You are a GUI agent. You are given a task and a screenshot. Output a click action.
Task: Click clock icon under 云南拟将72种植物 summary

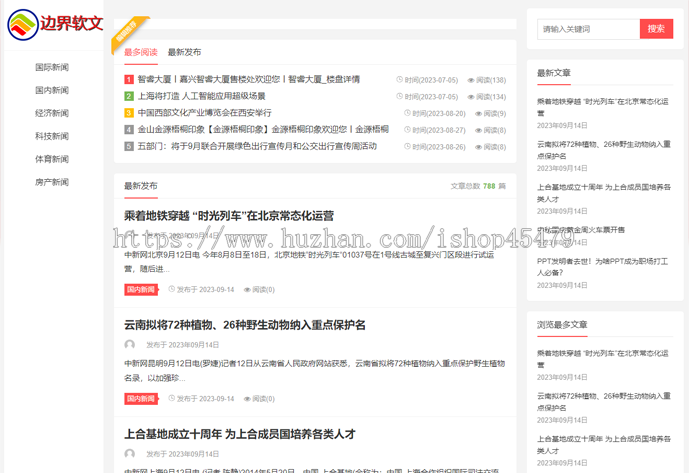point(172,398)
